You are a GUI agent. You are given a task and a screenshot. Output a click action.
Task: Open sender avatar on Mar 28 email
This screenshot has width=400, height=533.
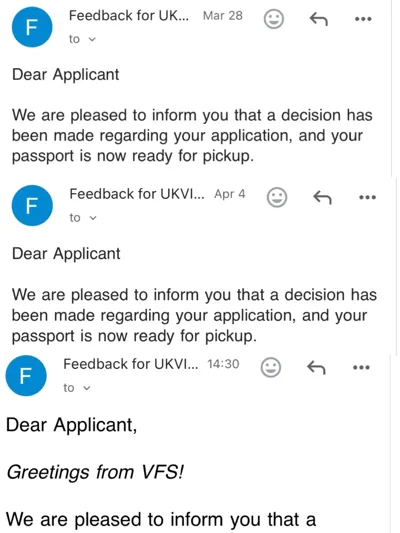pyautogui.click(x=32, y=27)
